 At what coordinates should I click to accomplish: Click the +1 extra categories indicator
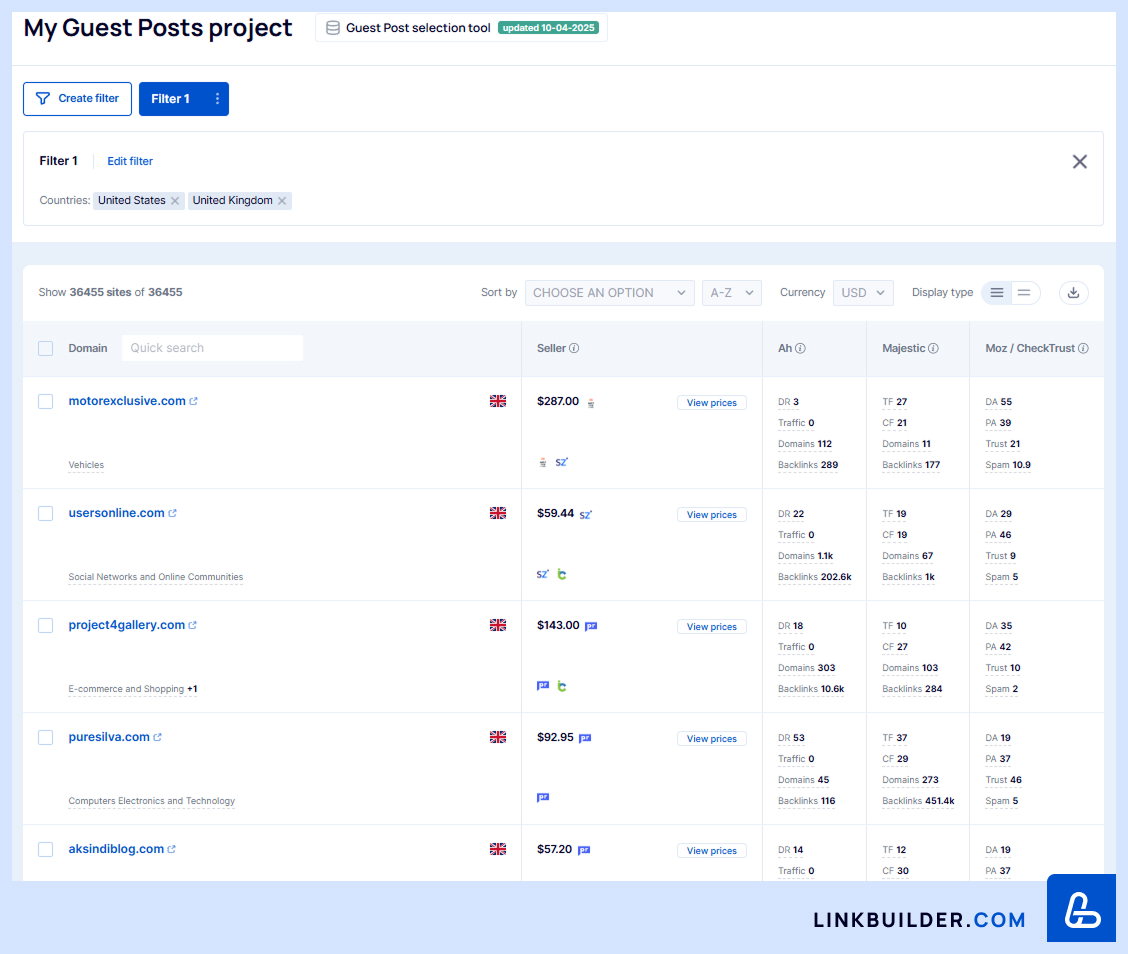tap(192, 689)
